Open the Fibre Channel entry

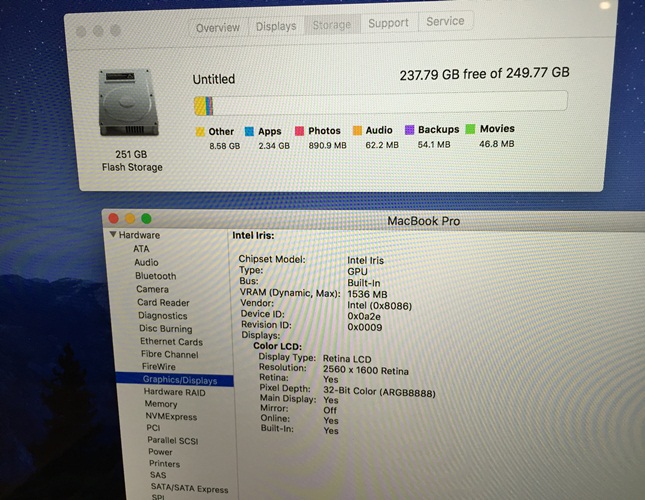click(169, 354)
